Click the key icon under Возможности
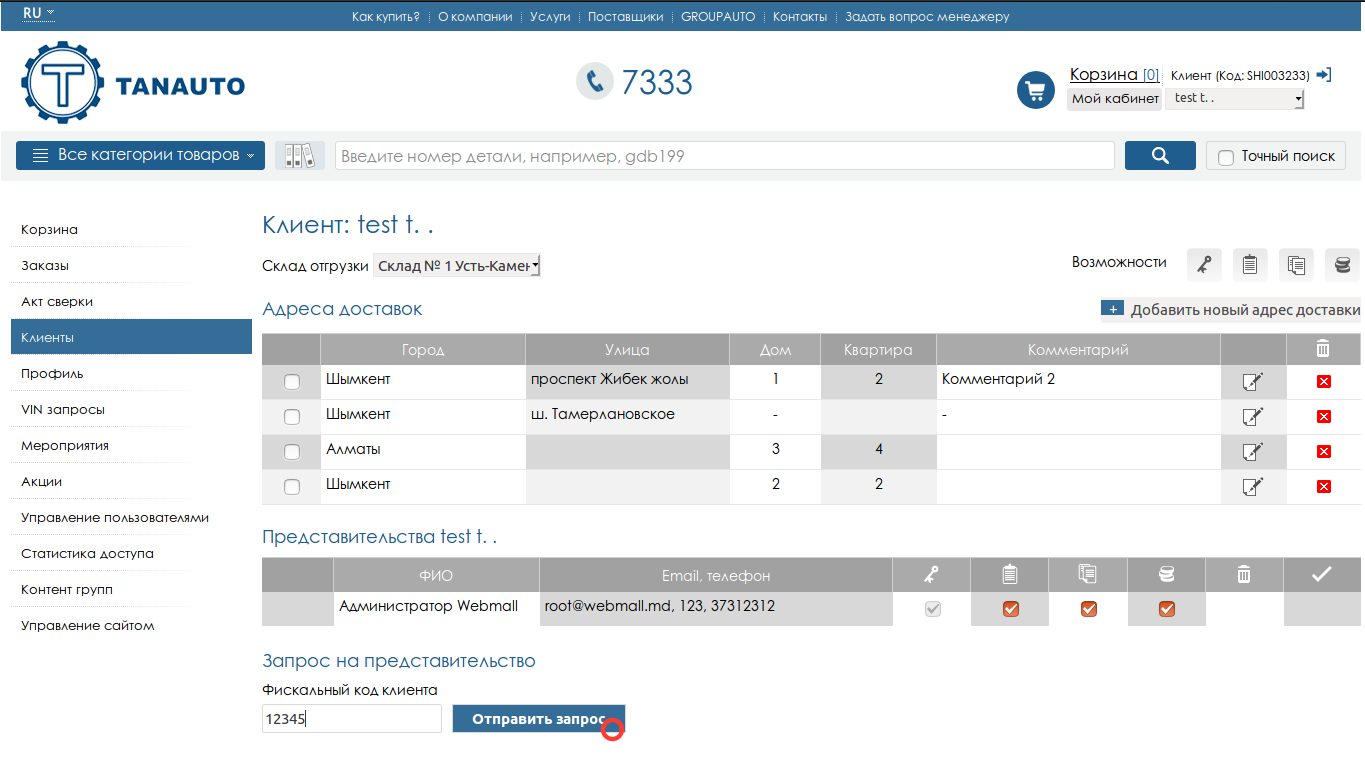This screenshot has width=1365, height=773. pos(1204,265)
